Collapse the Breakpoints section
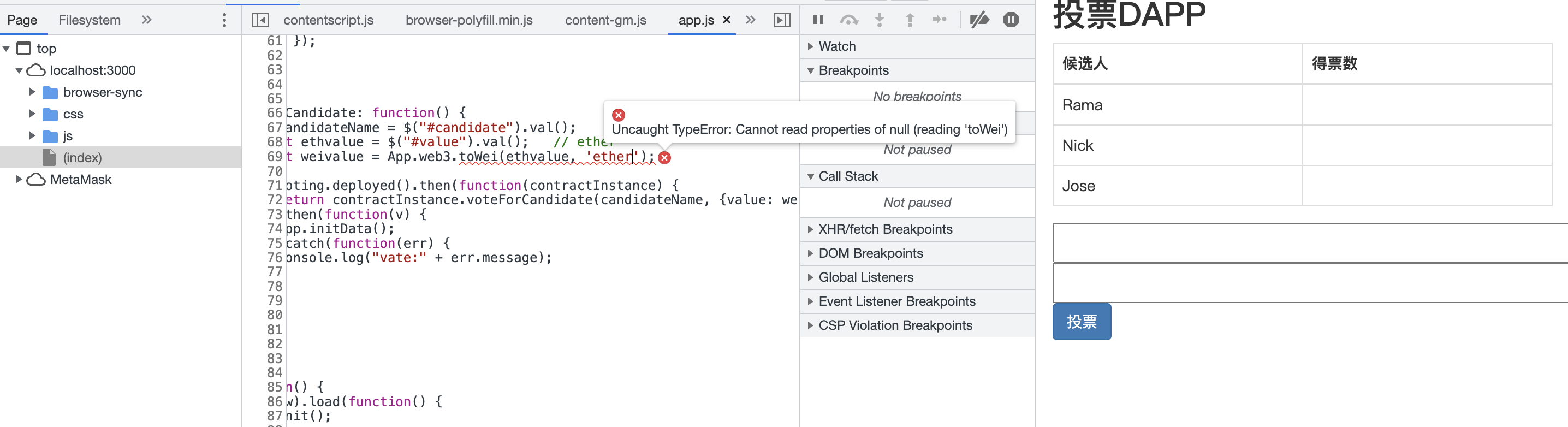This screenshot has width=1568, height=427. pyautogui.click(x=917, y=70)
